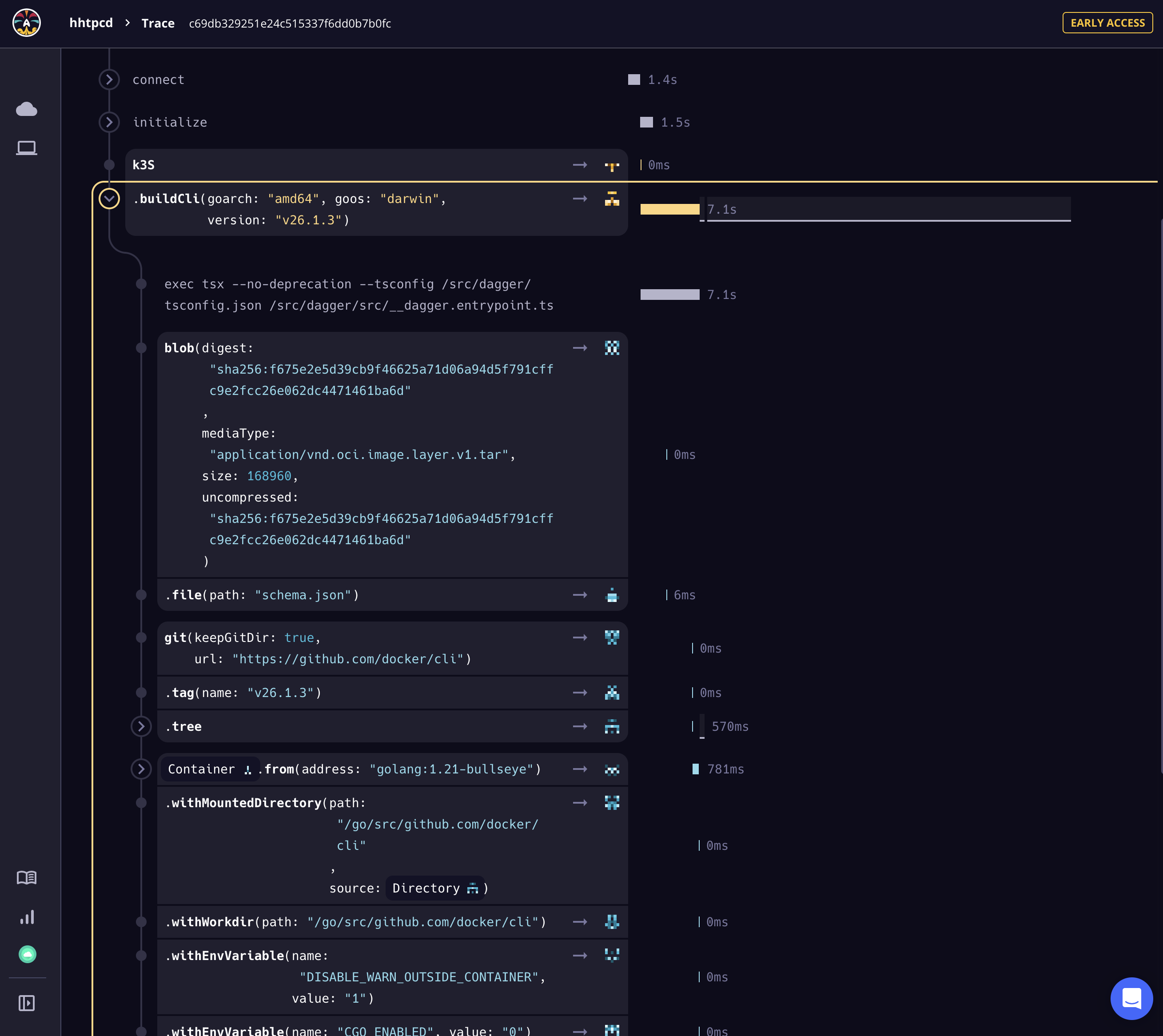Image resolution: width=1163 pixels, height=1036 pixels.
Task: Expand the Container from row chevron
Action: point(141,769)
